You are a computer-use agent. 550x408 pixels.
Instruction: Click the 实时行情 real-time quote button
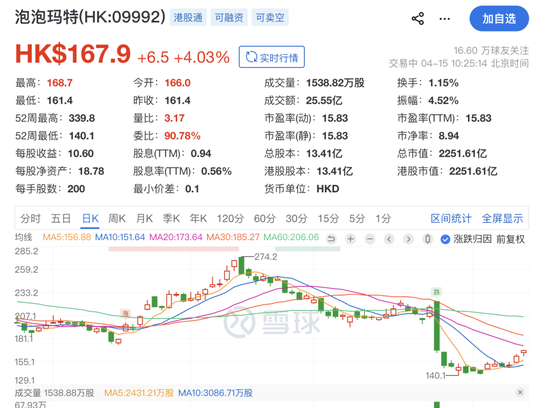point(272,57)
